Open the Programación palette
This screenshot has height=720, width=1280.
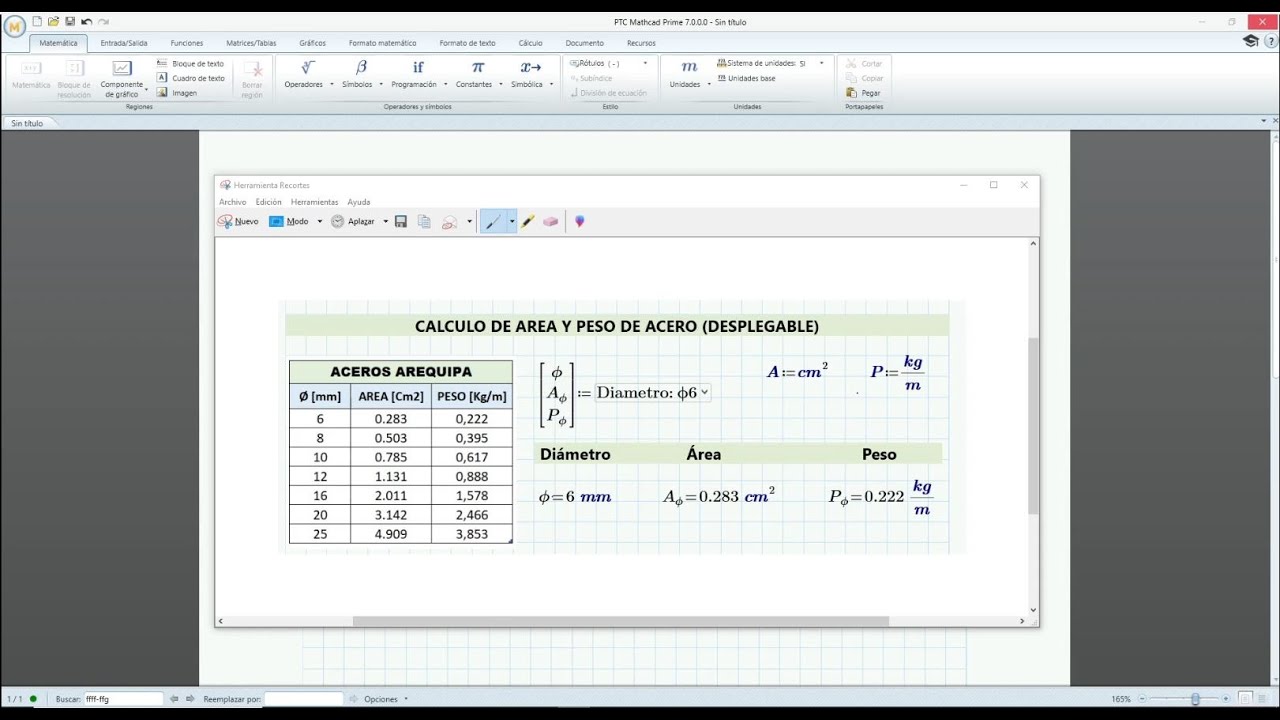tap(418, 74)
